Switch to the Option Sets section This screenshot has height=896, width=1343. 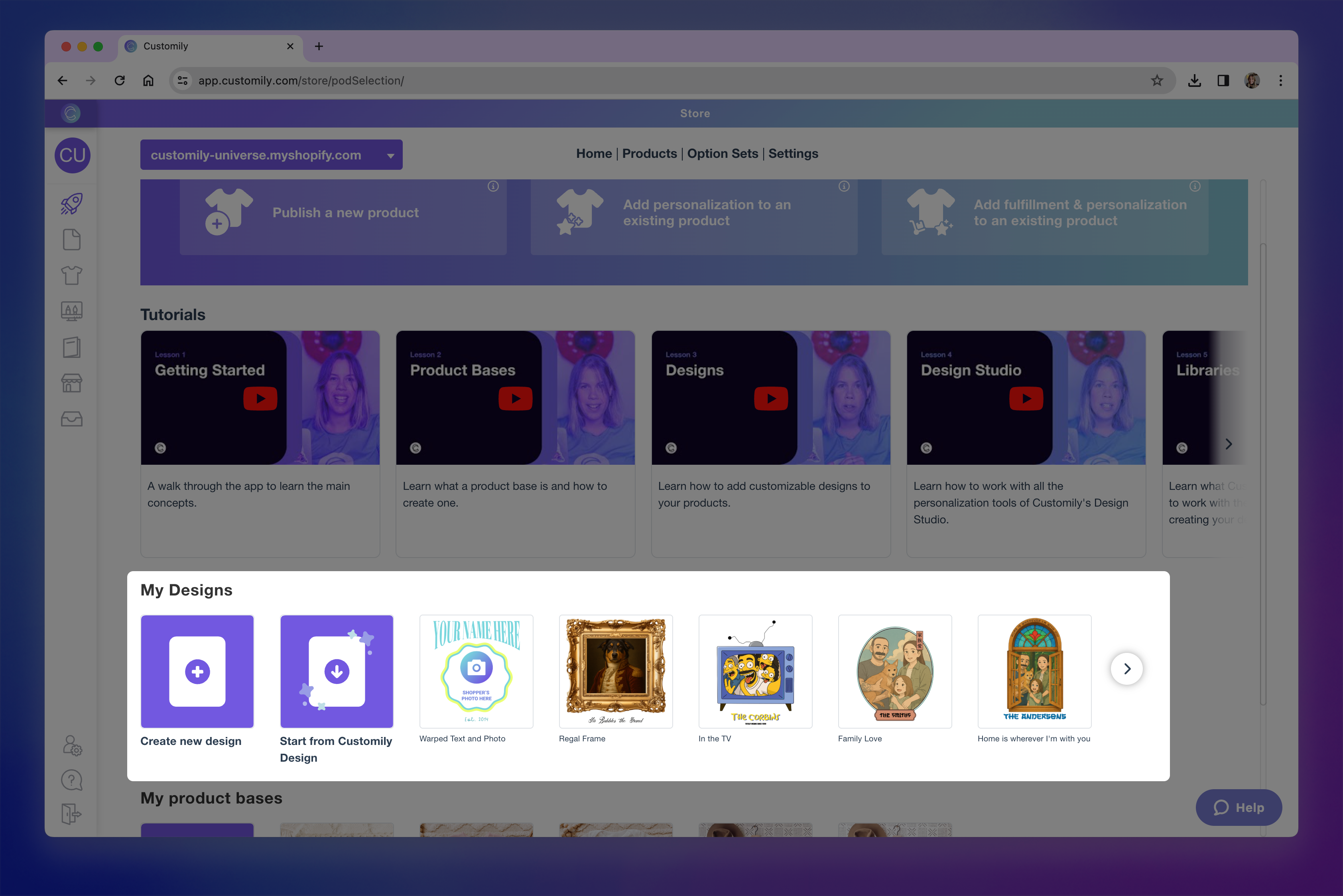coord(723,153)
